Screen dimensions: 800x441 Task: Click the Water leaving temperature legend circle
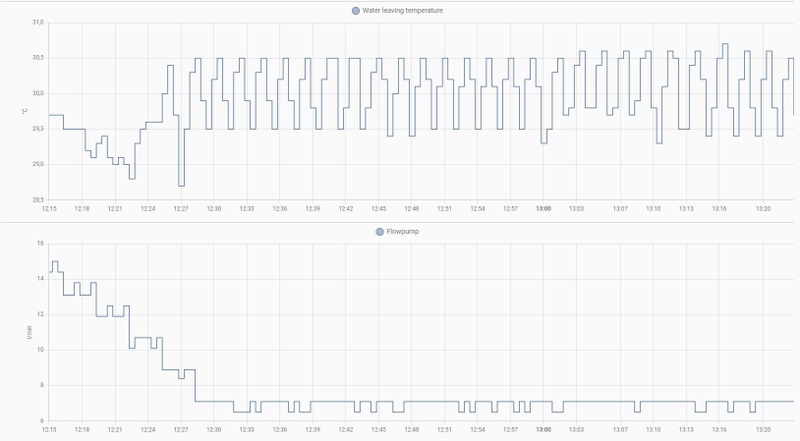[x=356, y=11]
